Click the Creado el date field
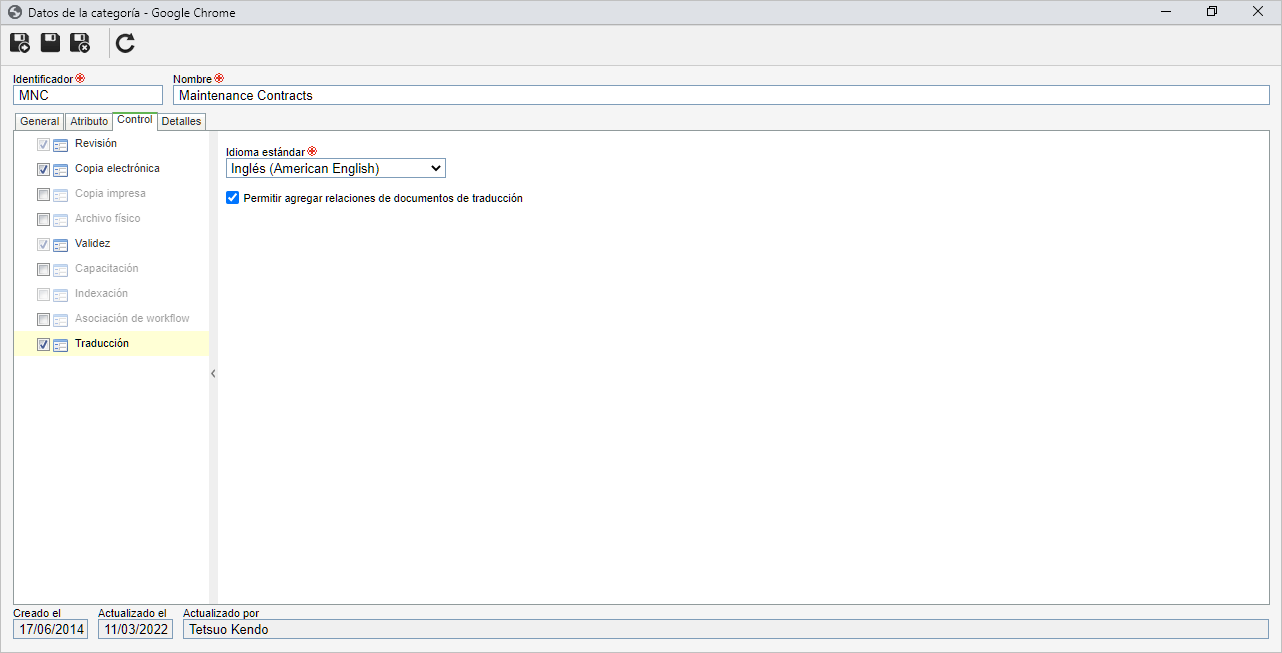Image resolution: width=1282 pixels, height=653 pixels. tap(51, 629)
